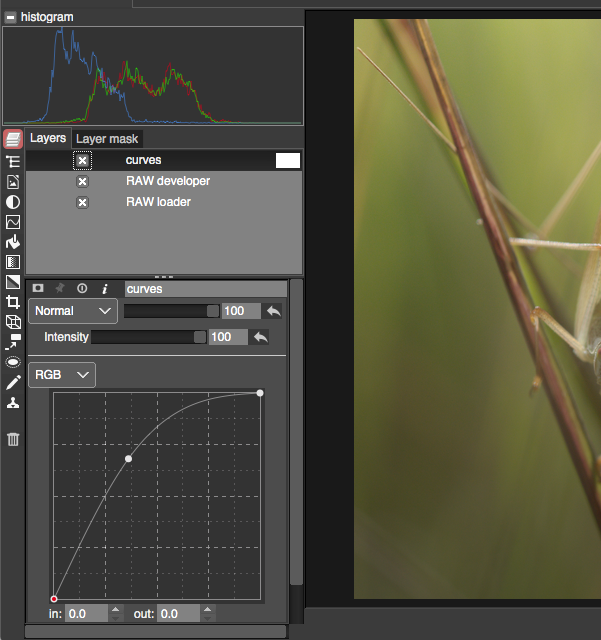Delete layer with the trash icon
Image resolution: width=601 pixels, height=640 pixels.
(13, 439)
